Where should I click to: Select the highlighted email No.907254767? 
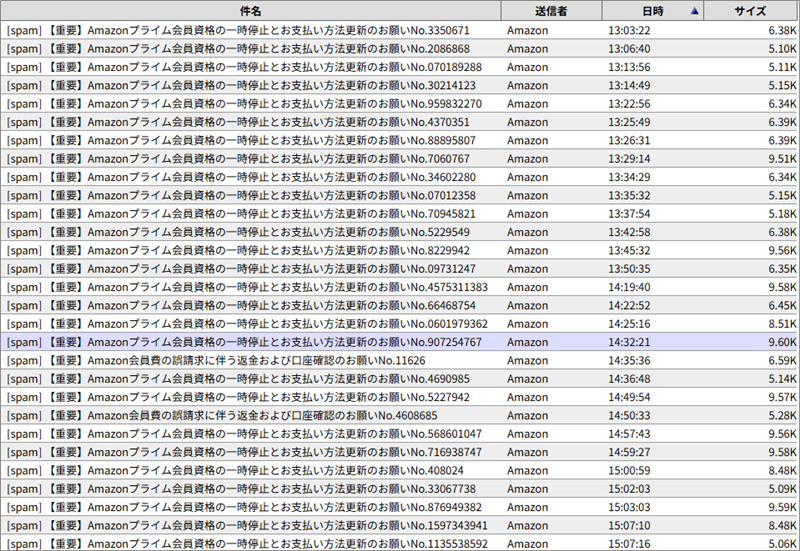(250, 342)
